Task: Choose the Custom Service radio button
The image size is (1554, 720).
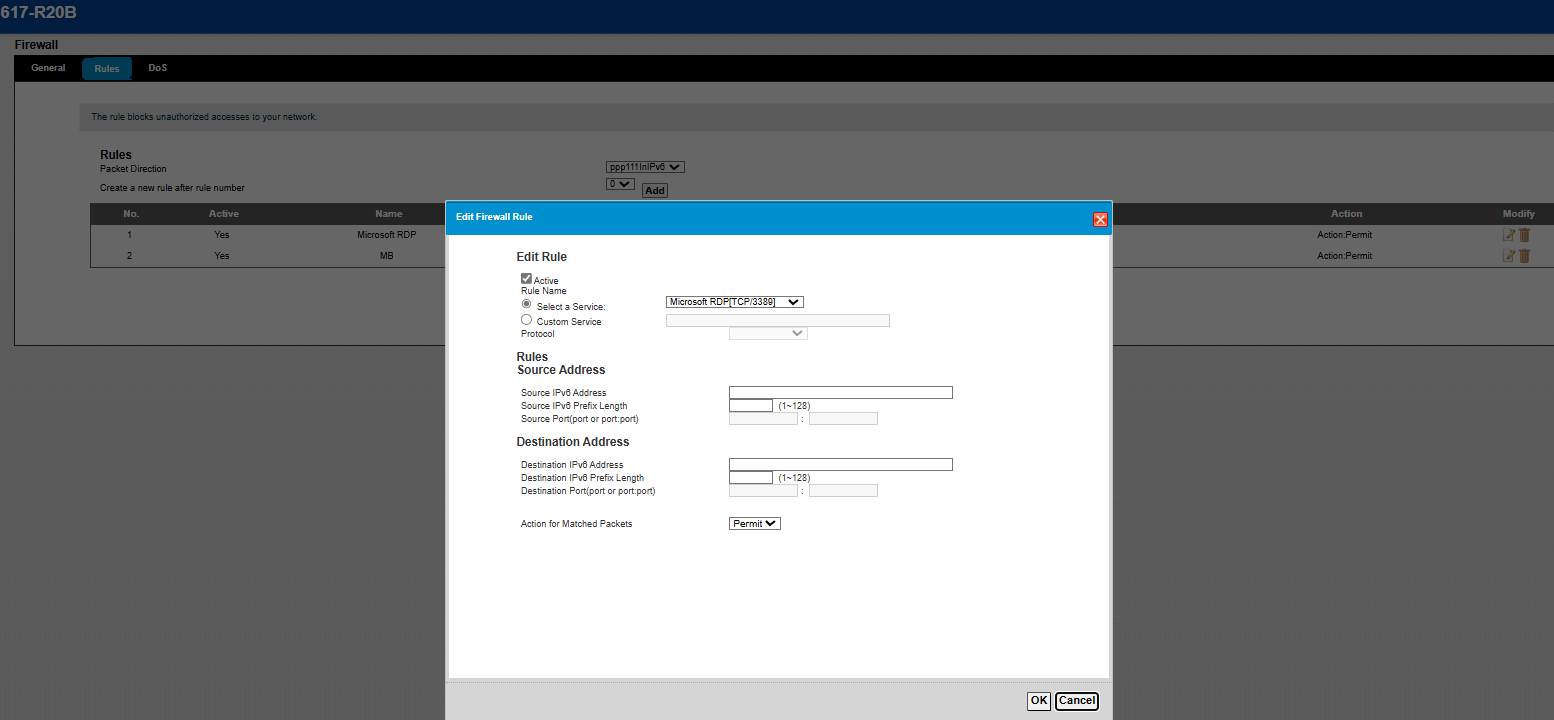Action: point(526,320)
